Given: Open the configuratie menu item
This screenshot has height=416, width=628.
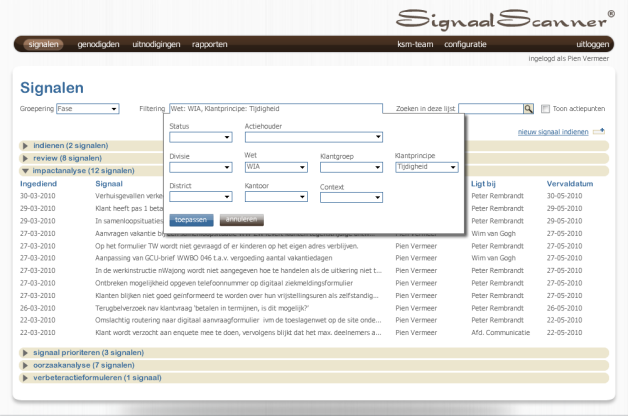Looking at the screenshot, I should click(465, 44).
